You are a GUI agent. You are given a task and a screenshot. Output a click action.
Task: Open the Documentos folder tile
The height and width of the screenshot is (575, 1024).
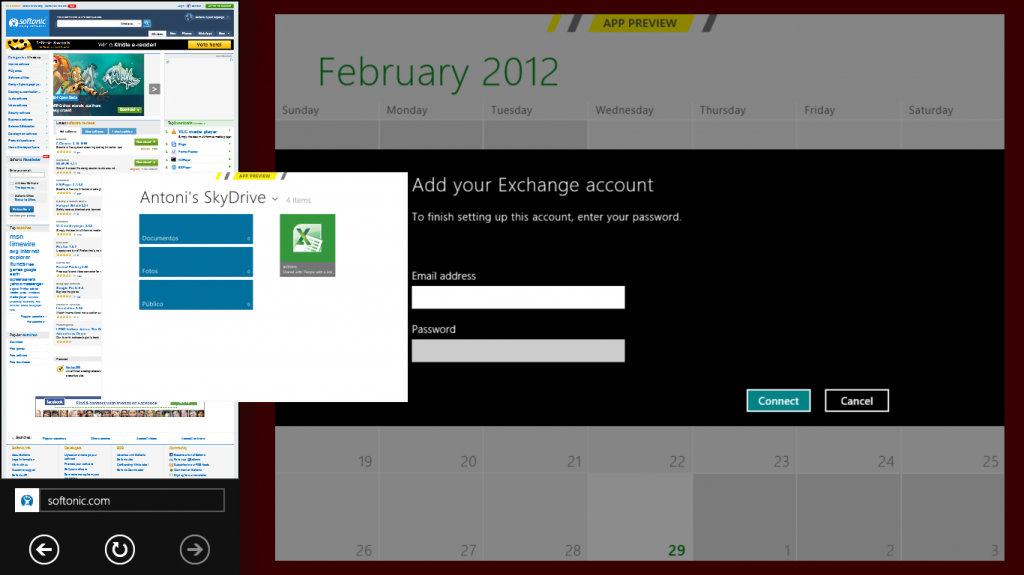196,229
